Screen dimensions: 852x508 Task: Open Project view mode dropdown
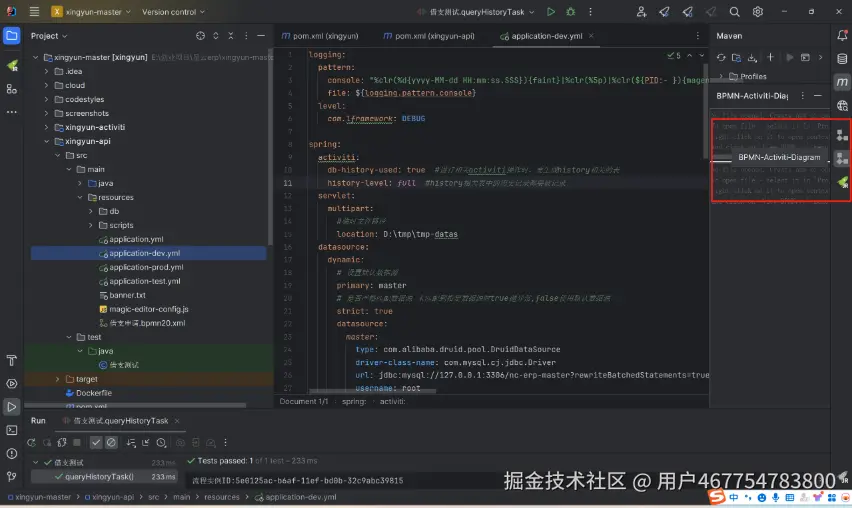[x=49, y=36]
